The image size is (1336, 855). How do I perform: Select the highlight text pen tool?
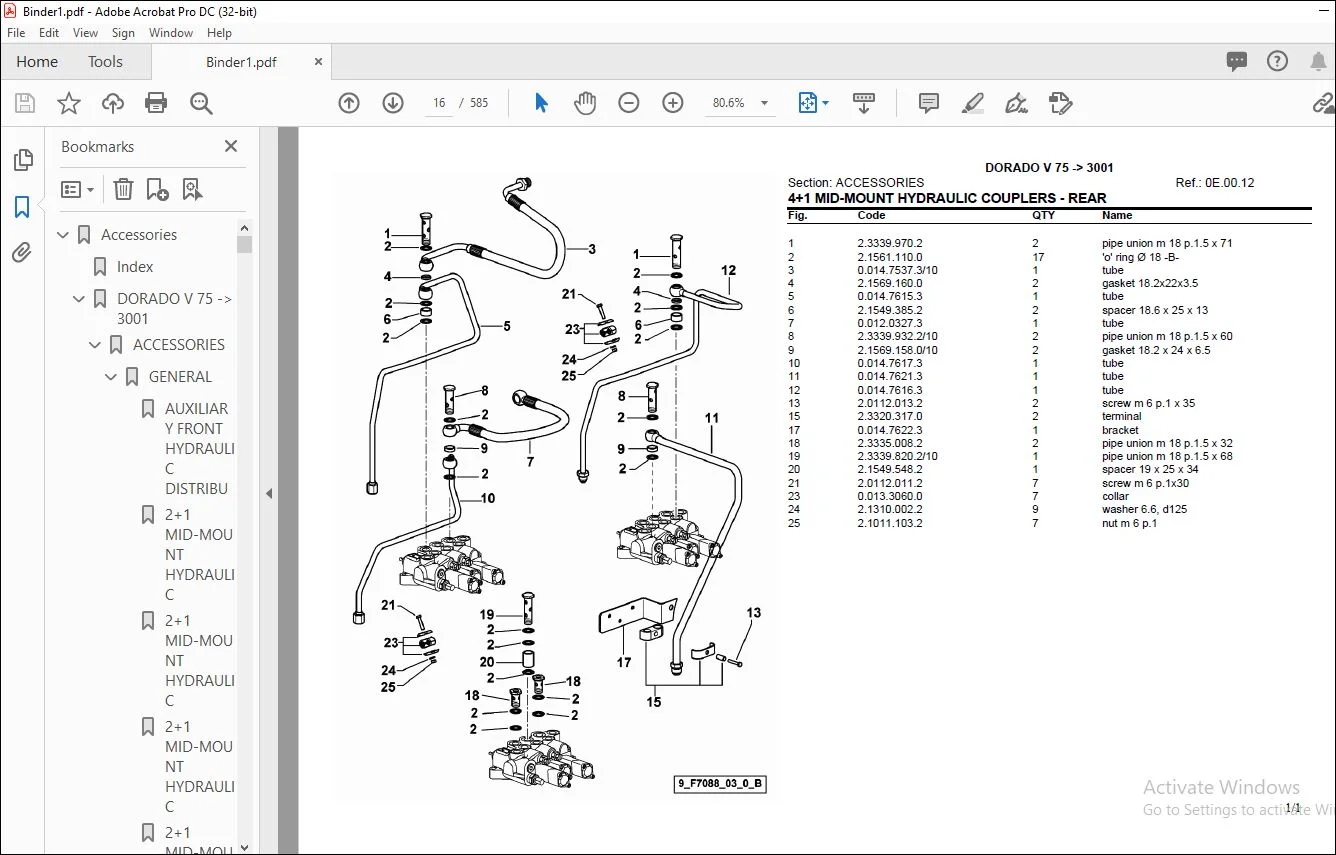click(972, 103)
